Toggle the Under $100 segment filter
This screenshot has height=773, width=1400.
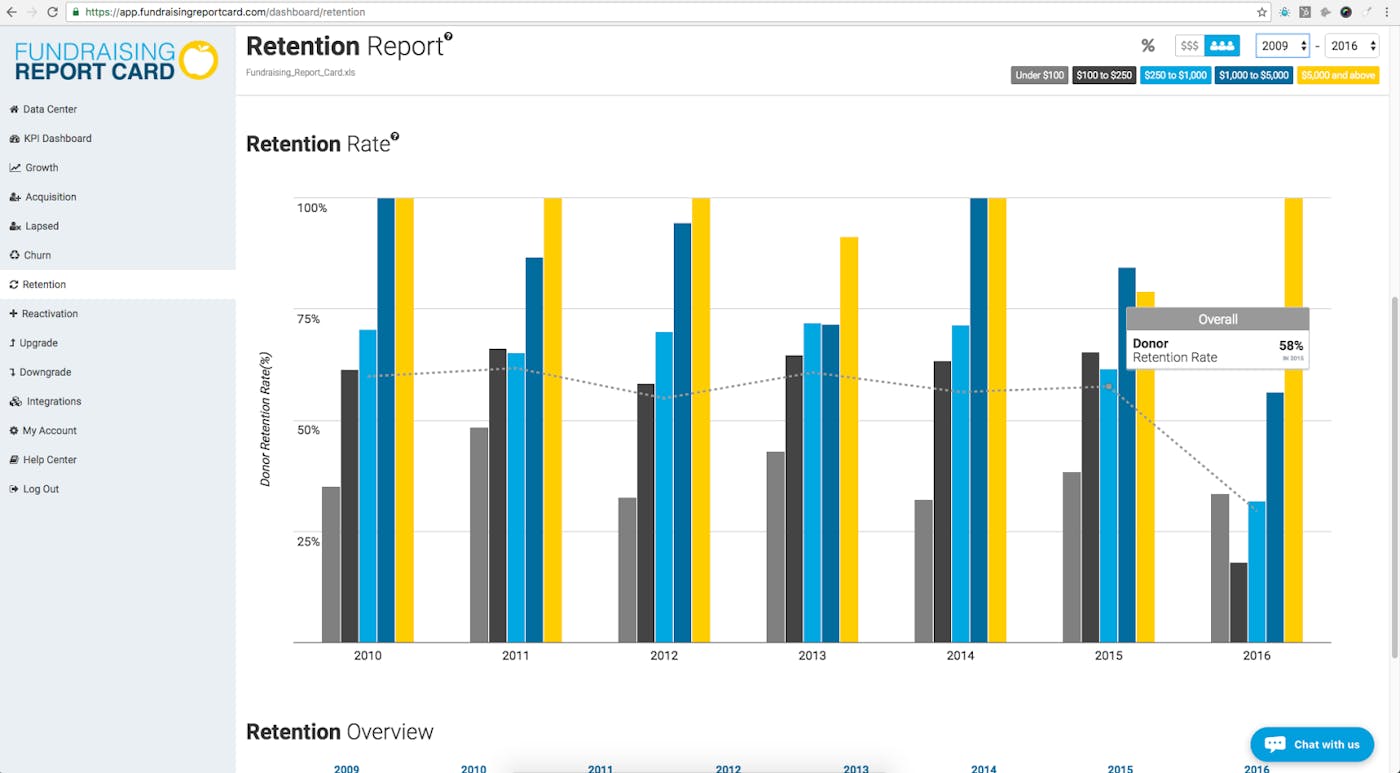pyautogui.click(x=1039, y=75)
